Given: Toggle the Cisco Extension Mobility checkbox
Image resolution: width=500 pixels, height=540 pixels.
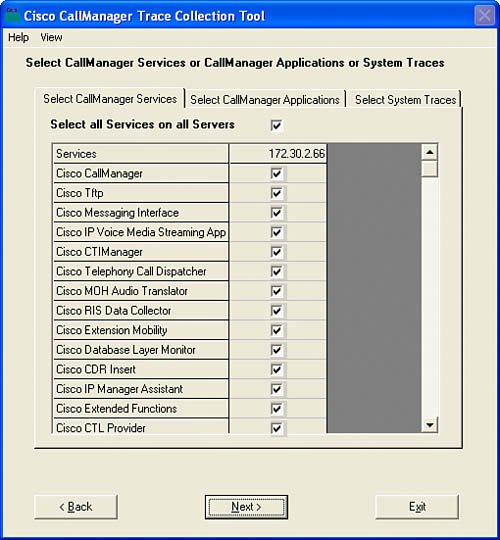Looking at the screenshot, I should [x=277, y=330].
